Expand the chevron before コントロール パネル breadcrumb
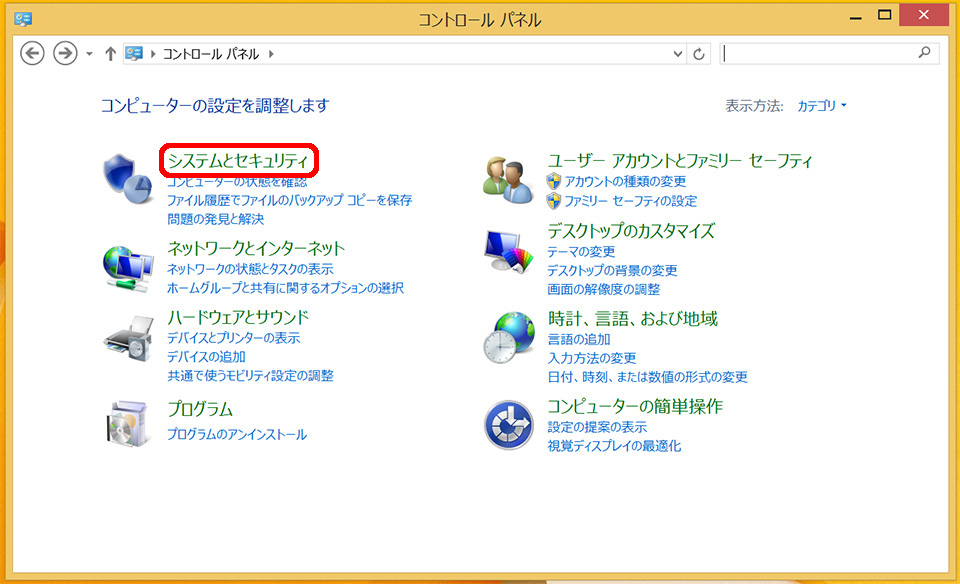Viewport: 960px width, 584px height. (x=153, y=54)
